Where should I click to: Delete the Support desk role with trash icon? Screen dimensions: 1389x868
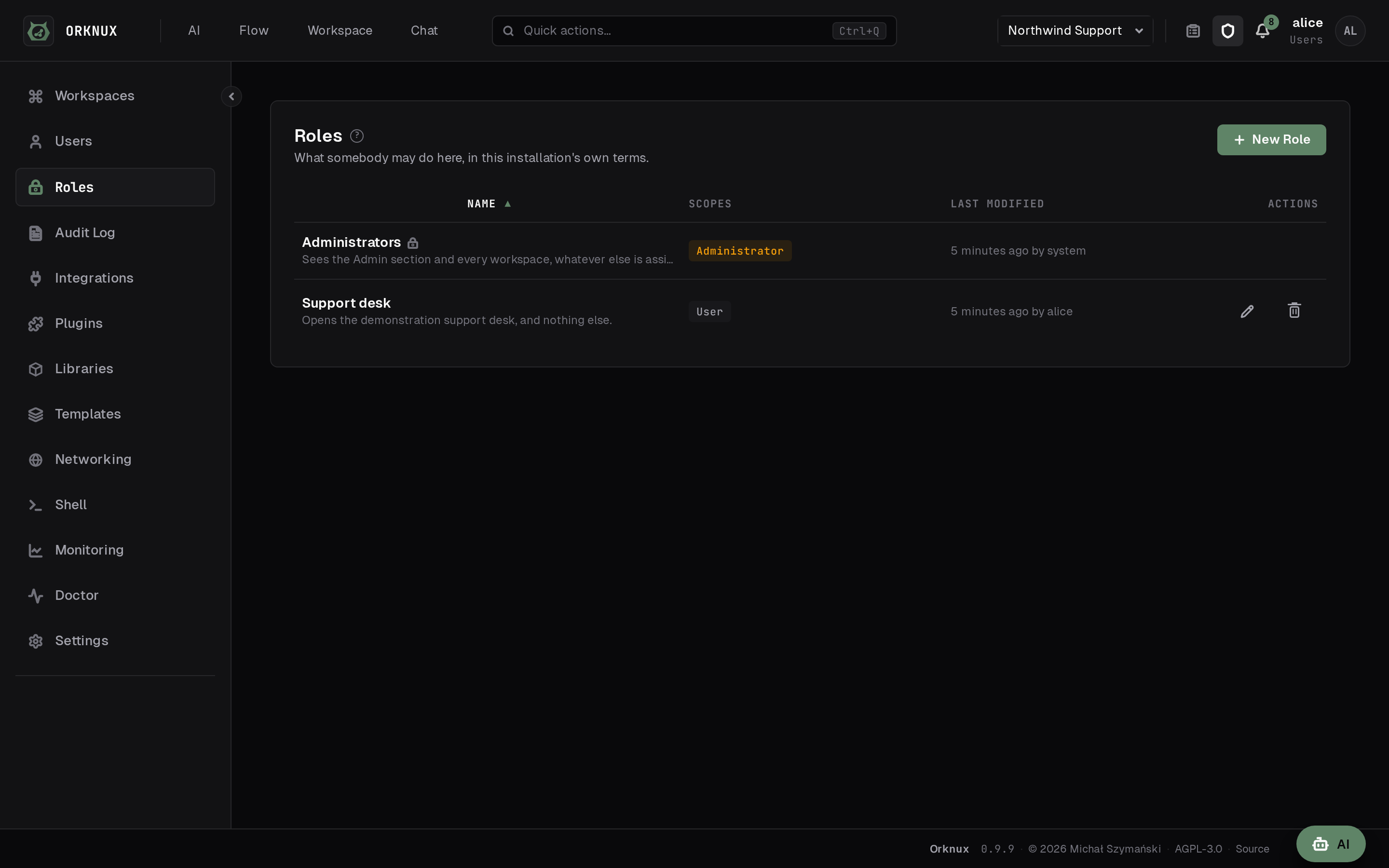1294,311
